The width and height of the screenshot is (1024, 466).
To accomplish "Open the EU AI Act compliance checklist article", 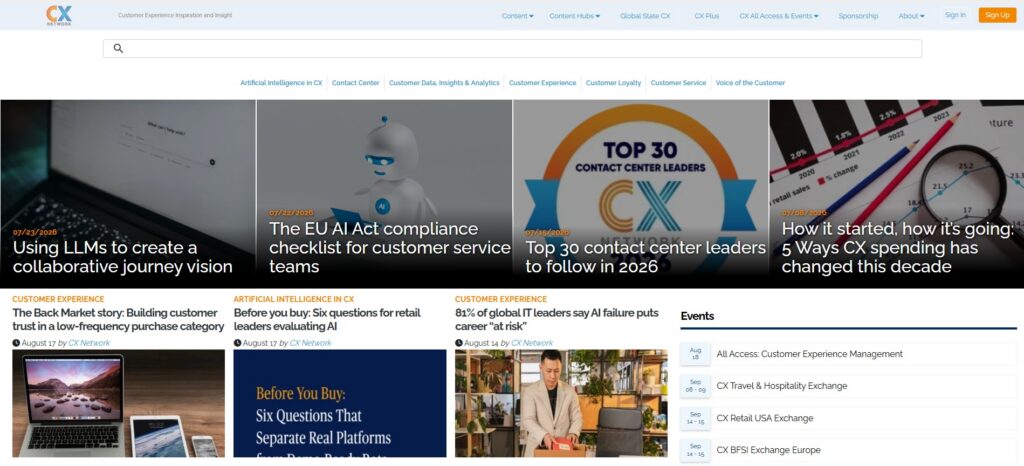I will tap(389, 247).
